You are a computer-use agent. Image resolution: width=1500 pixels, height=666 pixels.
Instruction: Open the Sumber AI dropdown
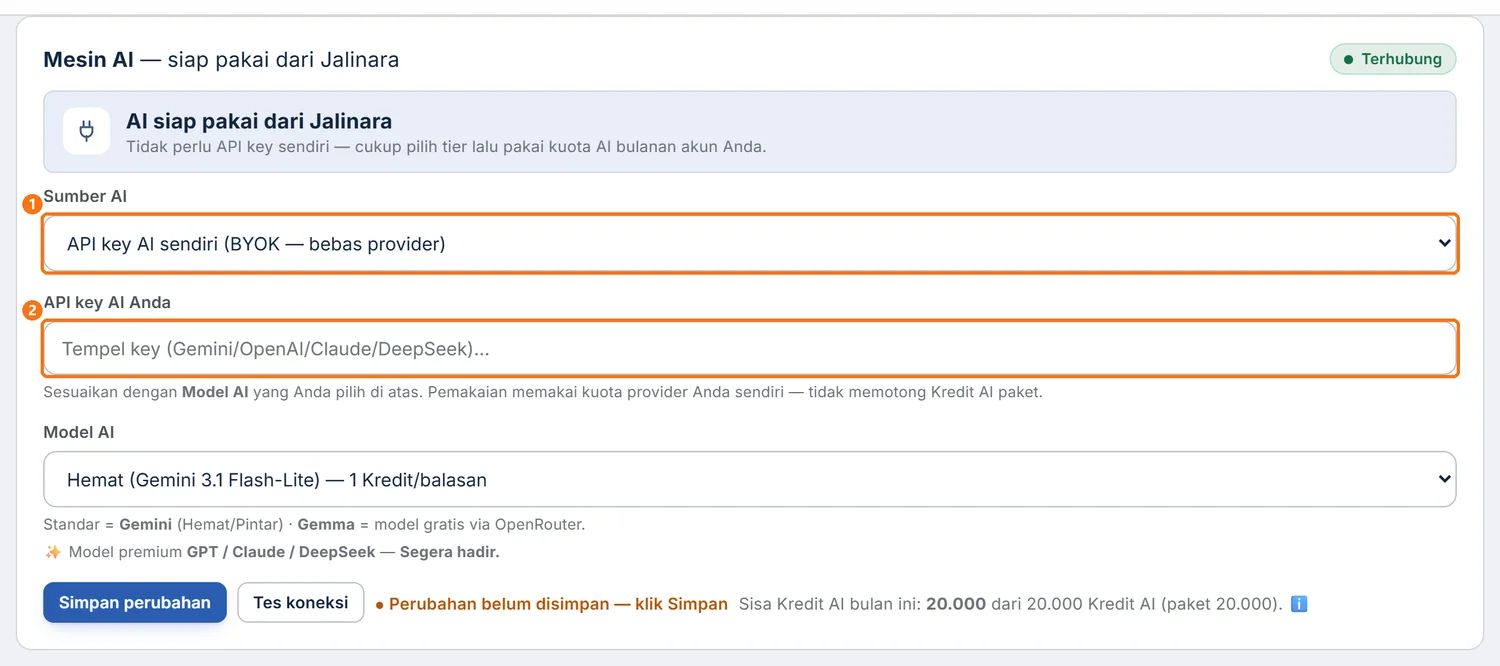[750, 243]
